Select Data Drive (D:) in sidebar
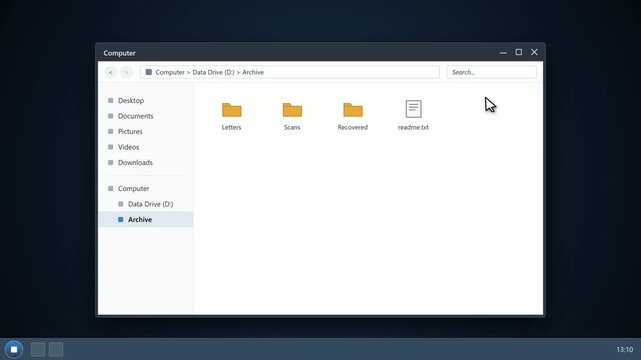The width and height of the screenshot is (641, 360). [146, 204]
